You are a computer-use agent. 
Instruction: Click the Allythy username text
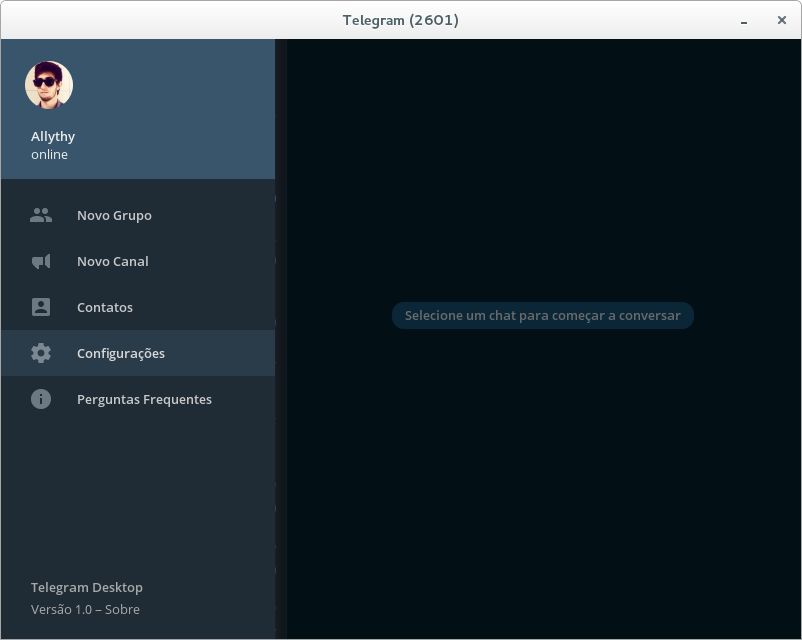pos(53,137)
